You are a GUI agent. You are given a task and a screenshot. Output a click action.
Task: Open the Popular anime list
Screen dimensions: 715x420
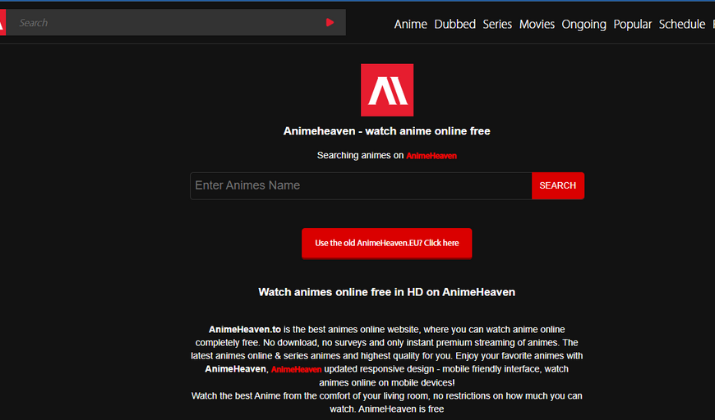click(x=632, y=24)
